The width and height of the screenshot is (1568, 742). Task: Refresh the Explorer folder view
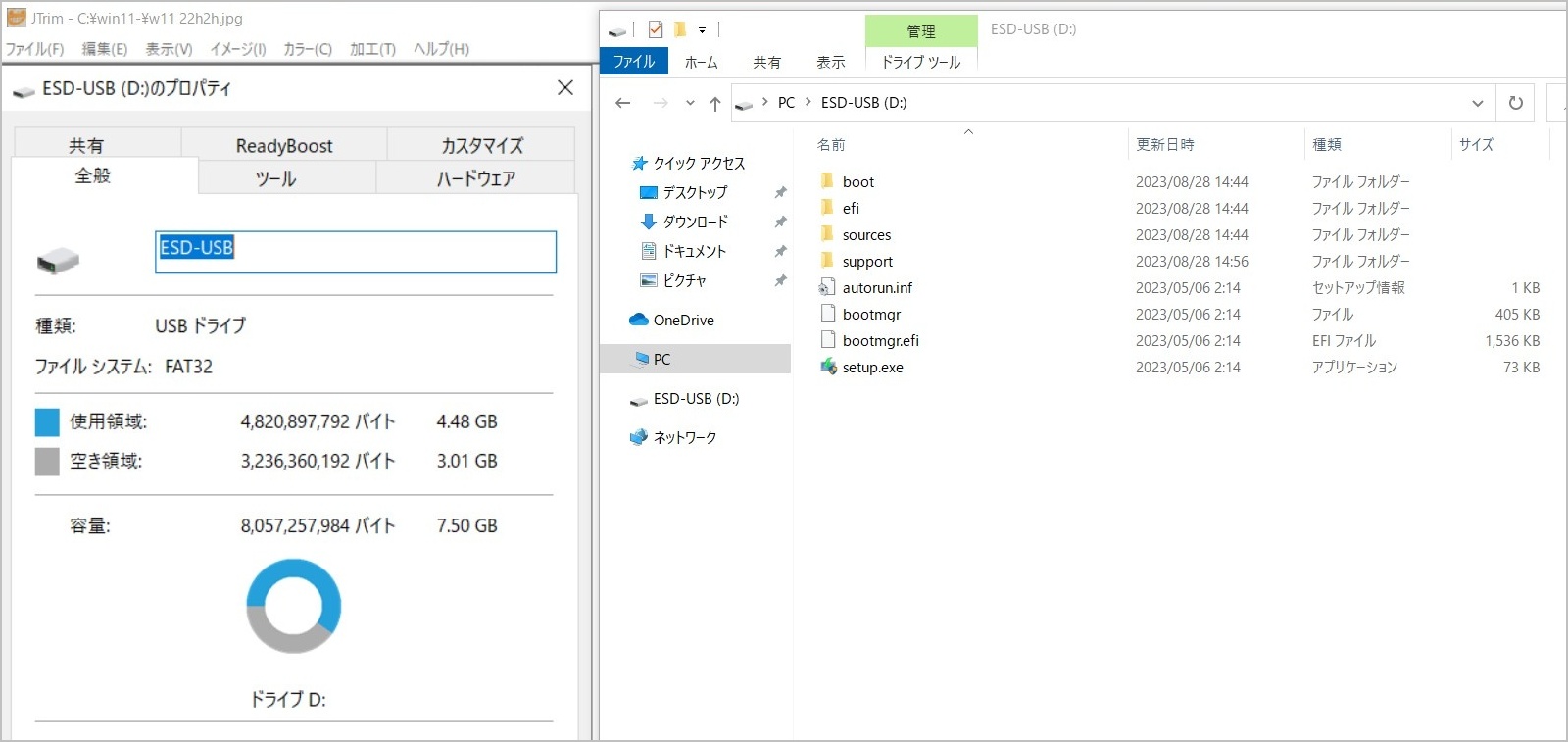[x=1516, y=103]
